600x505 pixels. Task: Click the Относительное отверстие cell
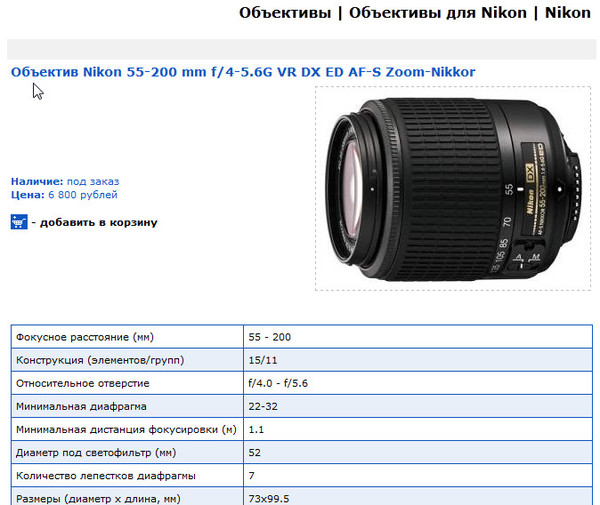127,383
